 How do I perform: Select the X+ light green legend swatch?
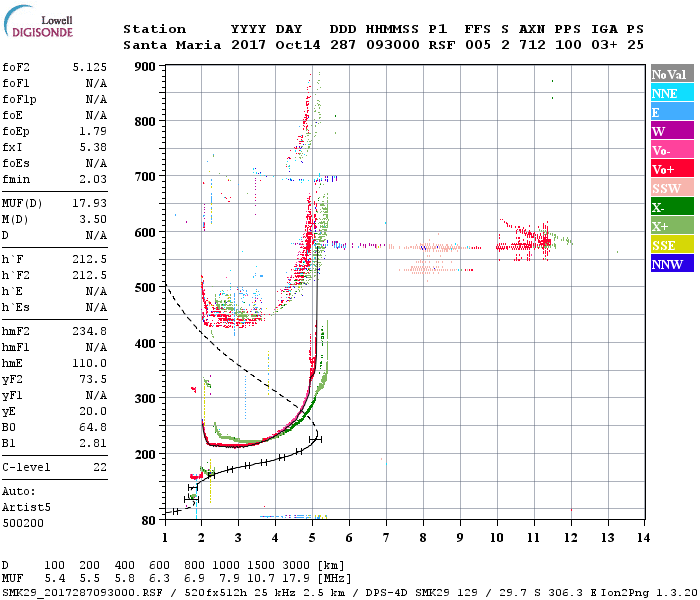point(672,226)
